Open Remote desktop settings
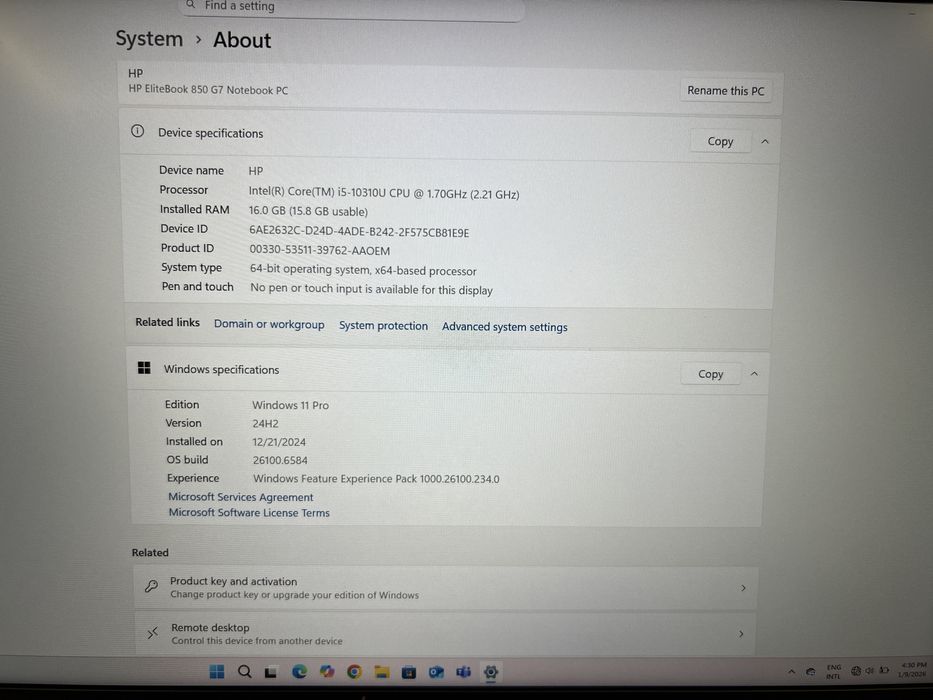This screenshot has width=933, height=700. tap(444, 633)
